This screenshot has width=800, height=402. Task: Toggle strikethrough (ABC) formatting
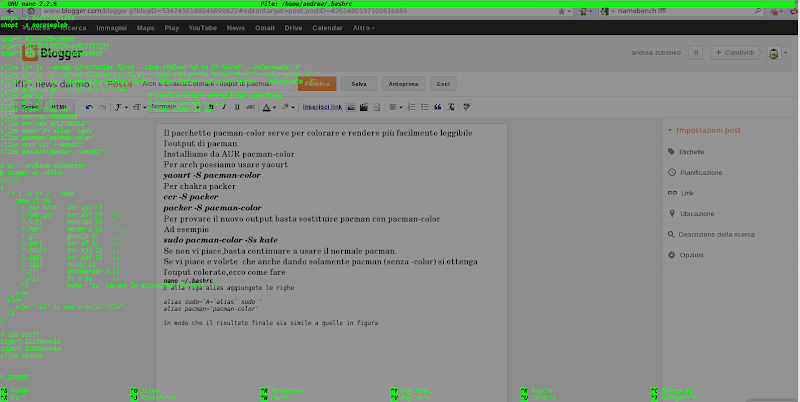coord(251,107)
